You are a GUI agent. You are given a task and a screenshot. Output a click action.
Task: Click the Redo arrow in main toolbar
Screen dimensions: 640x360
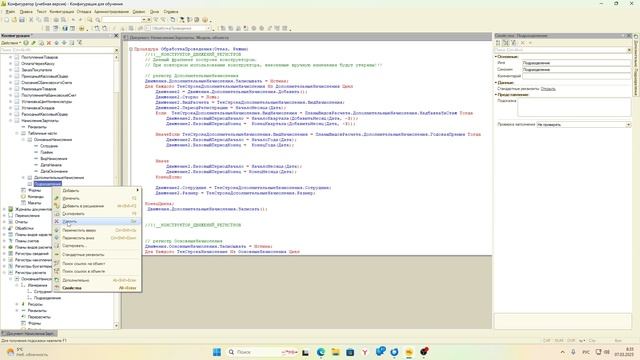[x=80, y=20]
